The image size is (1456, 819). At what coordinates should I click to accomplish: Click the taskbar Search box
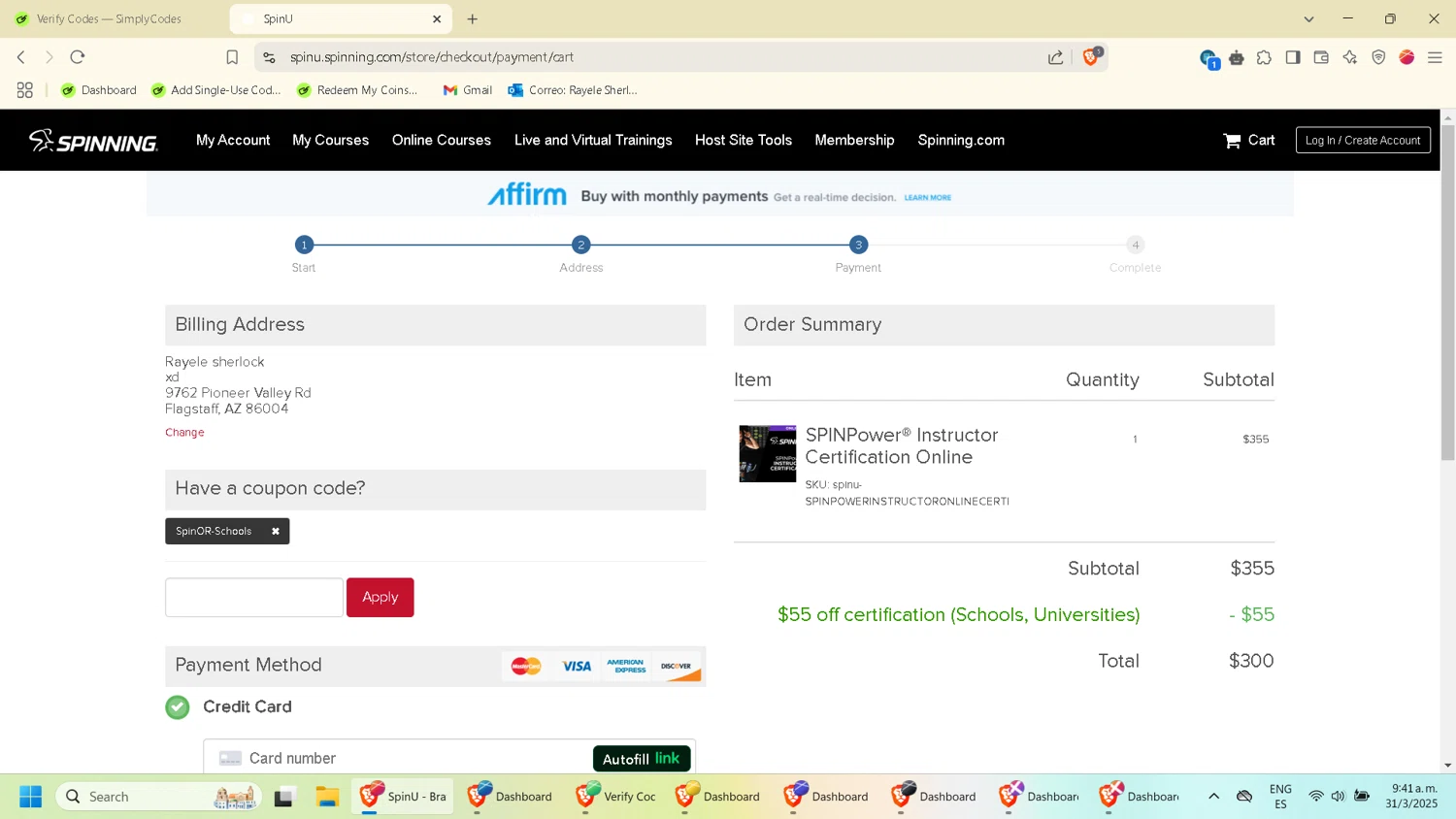click(158, 797)
